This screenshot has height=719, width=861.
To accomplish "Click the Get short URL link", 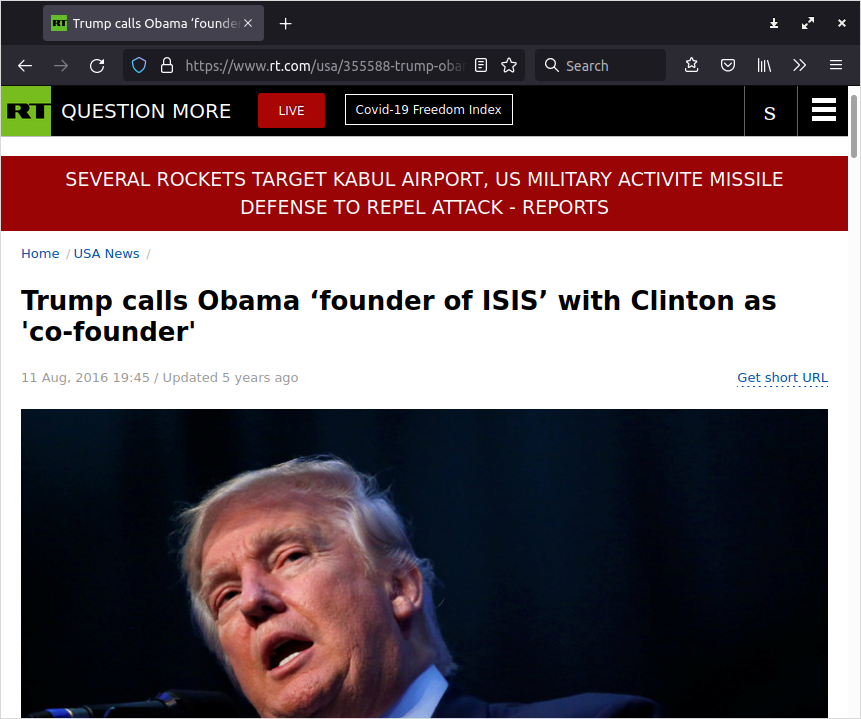I will [x=782, y=378].
